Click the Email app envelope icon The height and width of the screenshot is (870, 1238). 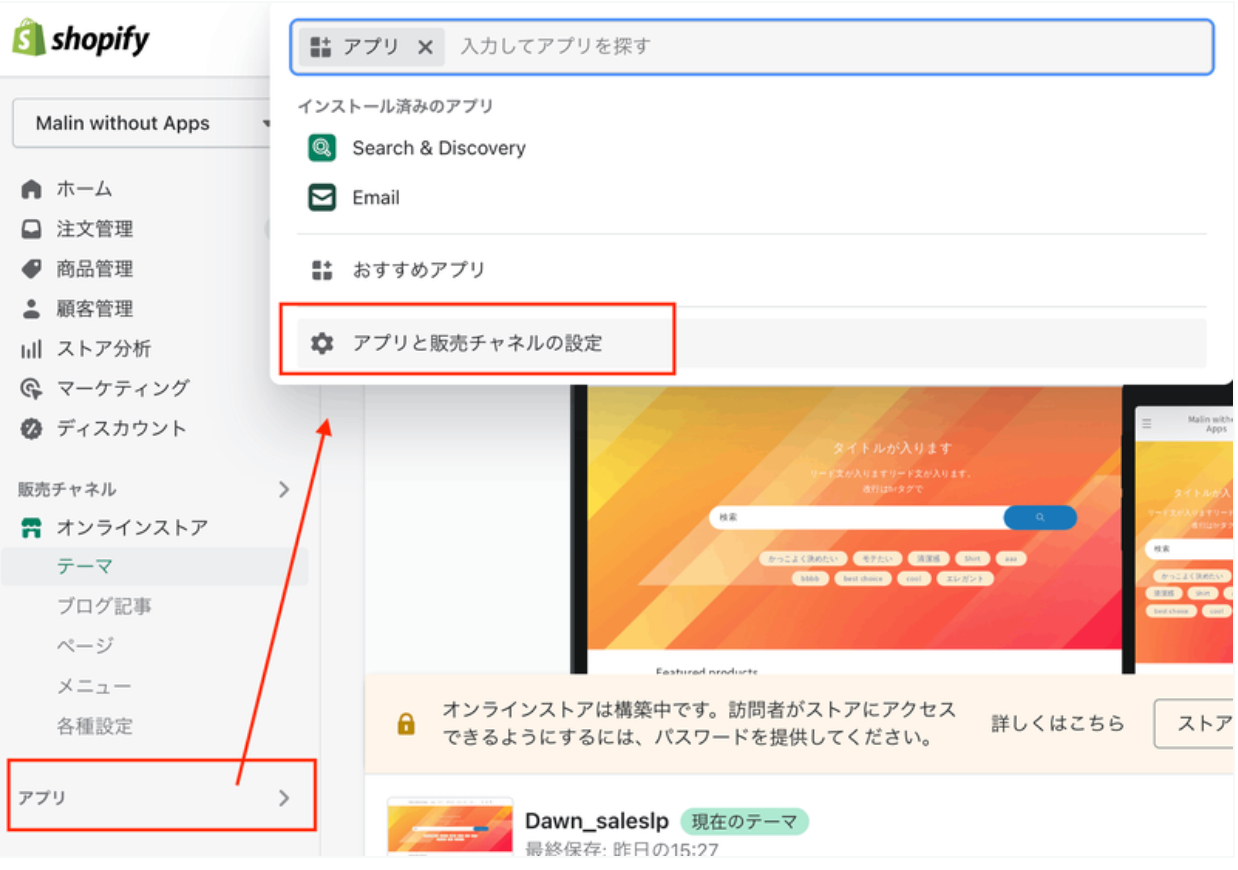point(322,198)
